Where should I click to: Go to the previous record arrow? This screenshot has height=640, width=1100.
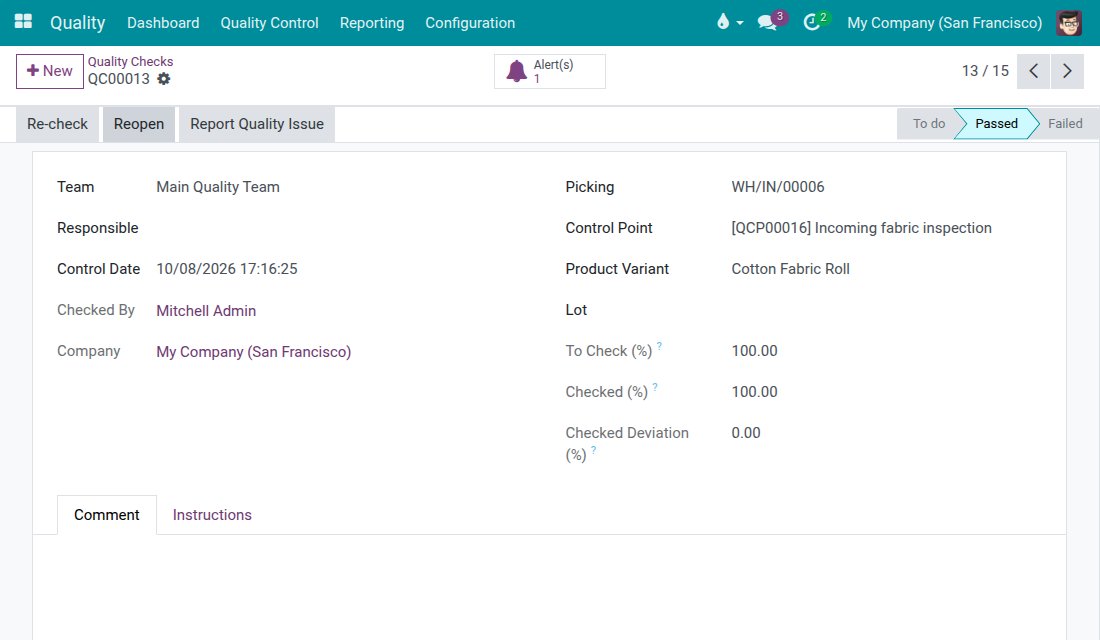1033,71
